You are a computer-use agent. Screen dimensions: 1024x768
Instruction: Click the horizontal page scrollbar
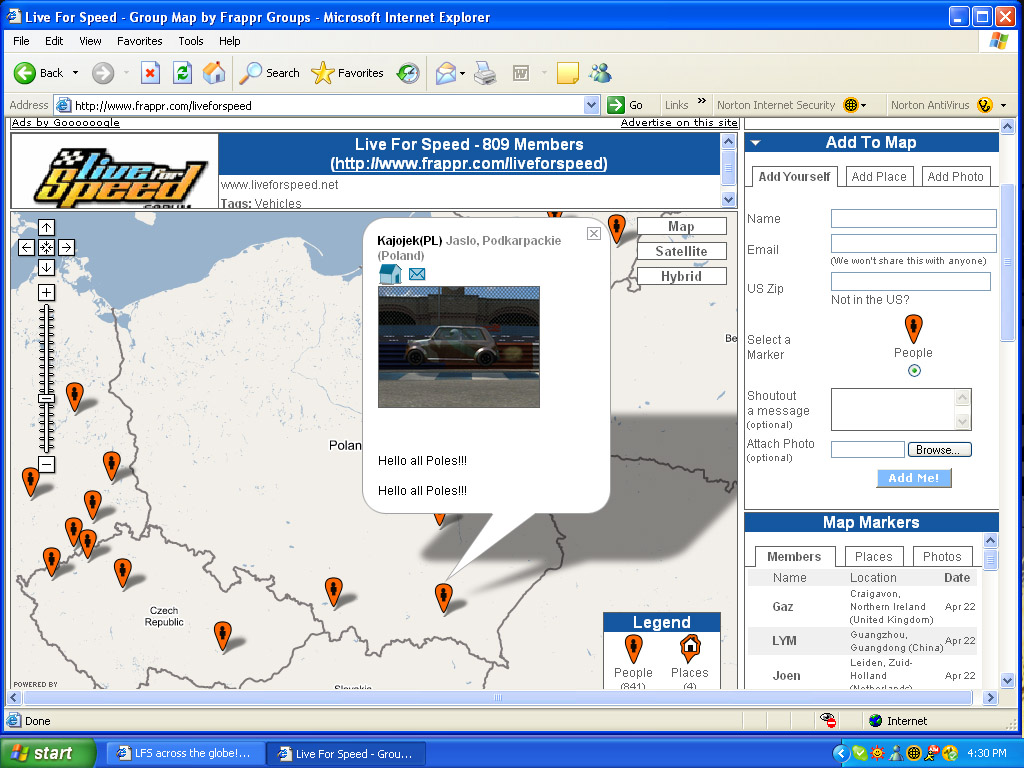coord(498,697)
